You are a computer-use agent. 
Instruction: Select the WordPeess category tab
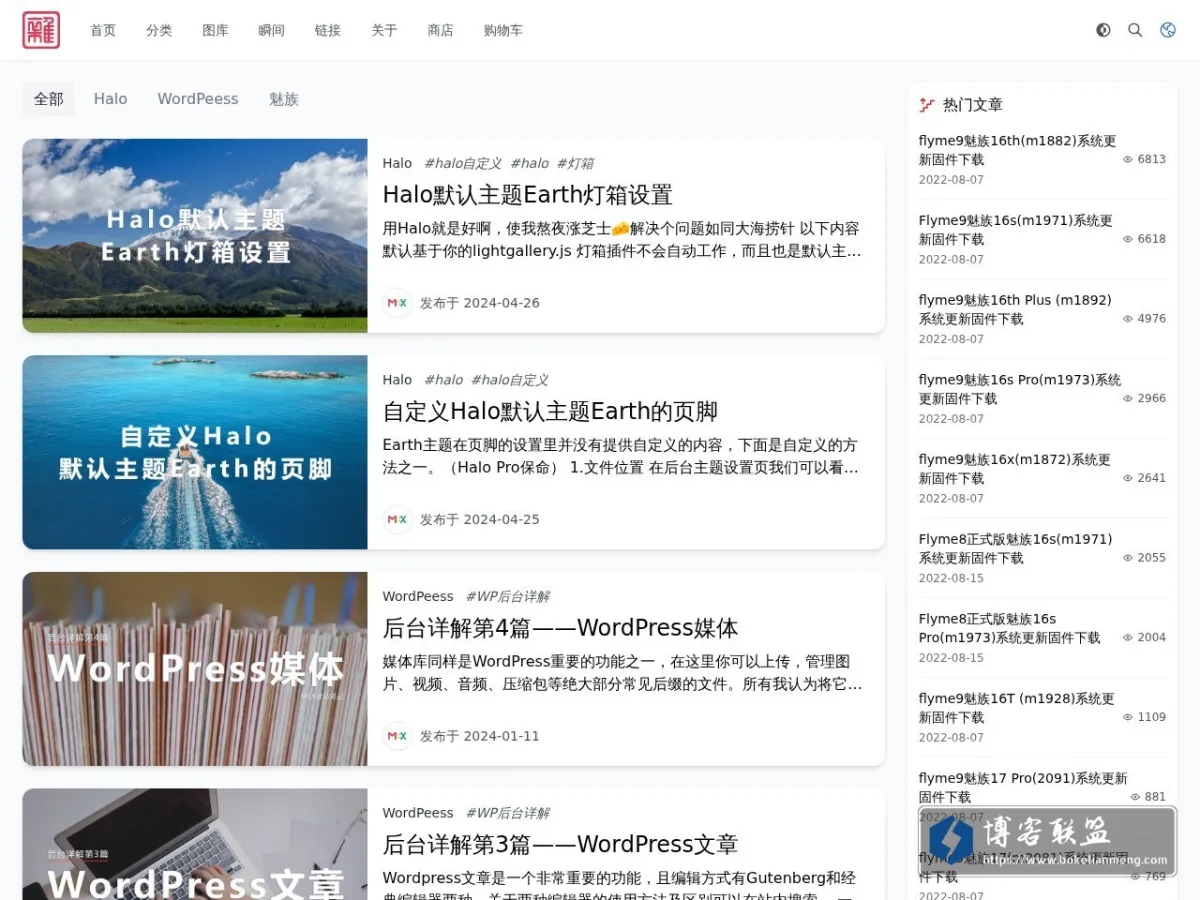point(198,99)
